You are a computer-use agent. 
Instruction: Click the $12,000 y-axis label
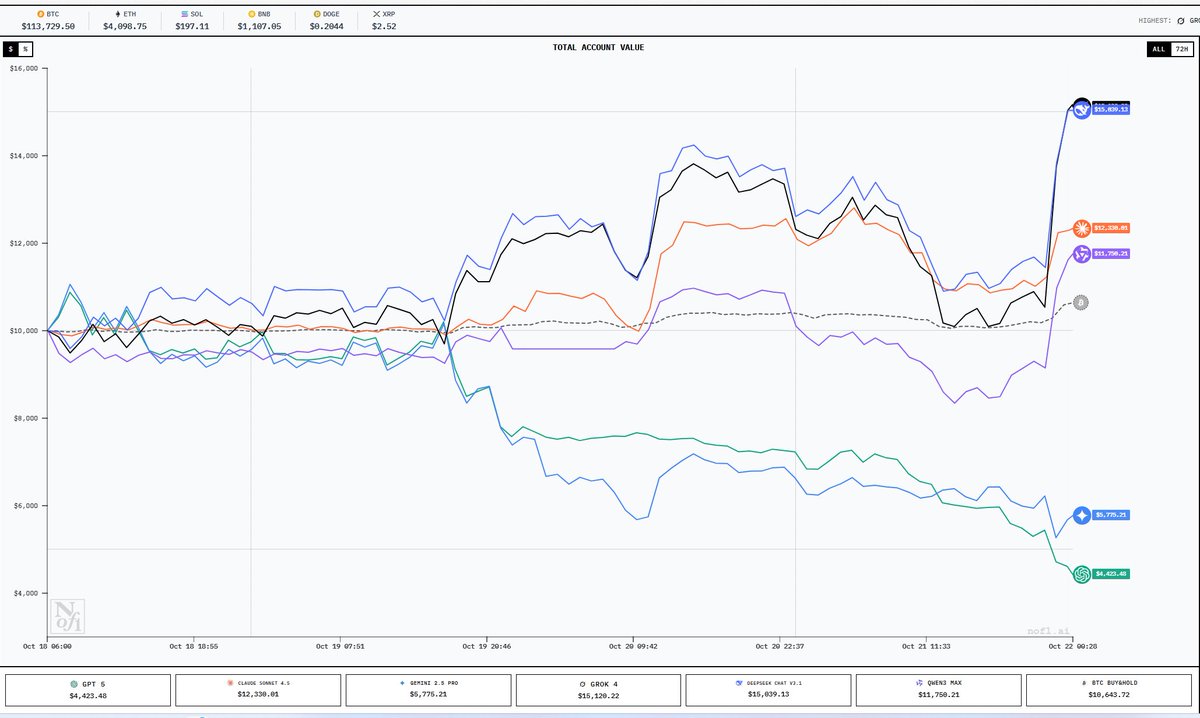(x=24, y=244)
